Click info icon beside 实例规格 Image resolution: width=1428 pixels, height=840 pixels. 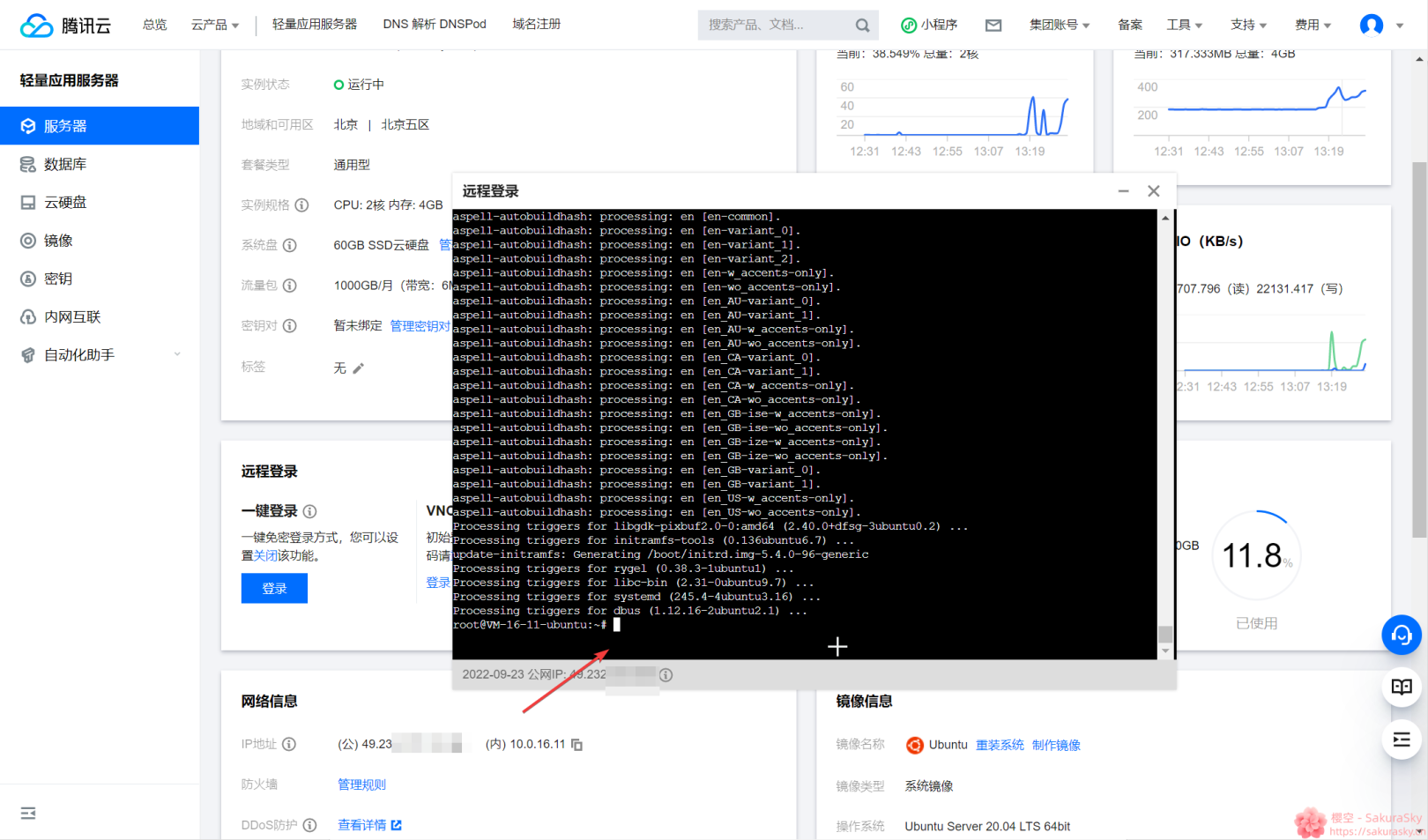point(301,205)
